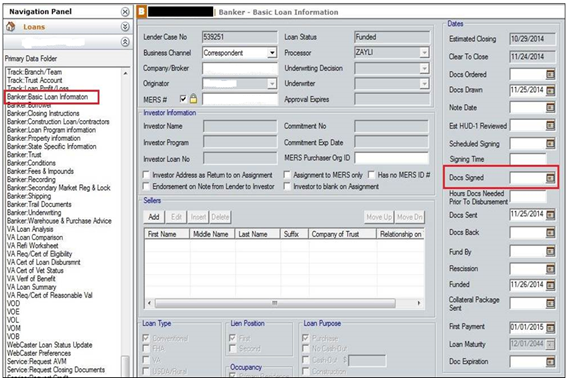This screenshot has height=380, width=568.
Task: Toggle the First lien position checkbox
Action: [x=233, y=338]
